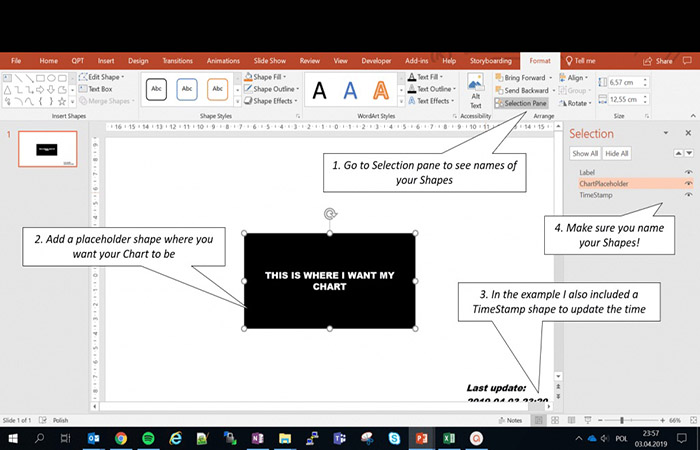Open the Home ribbon tab
Screen dimensions: 700x450
(x=48, y=61)
